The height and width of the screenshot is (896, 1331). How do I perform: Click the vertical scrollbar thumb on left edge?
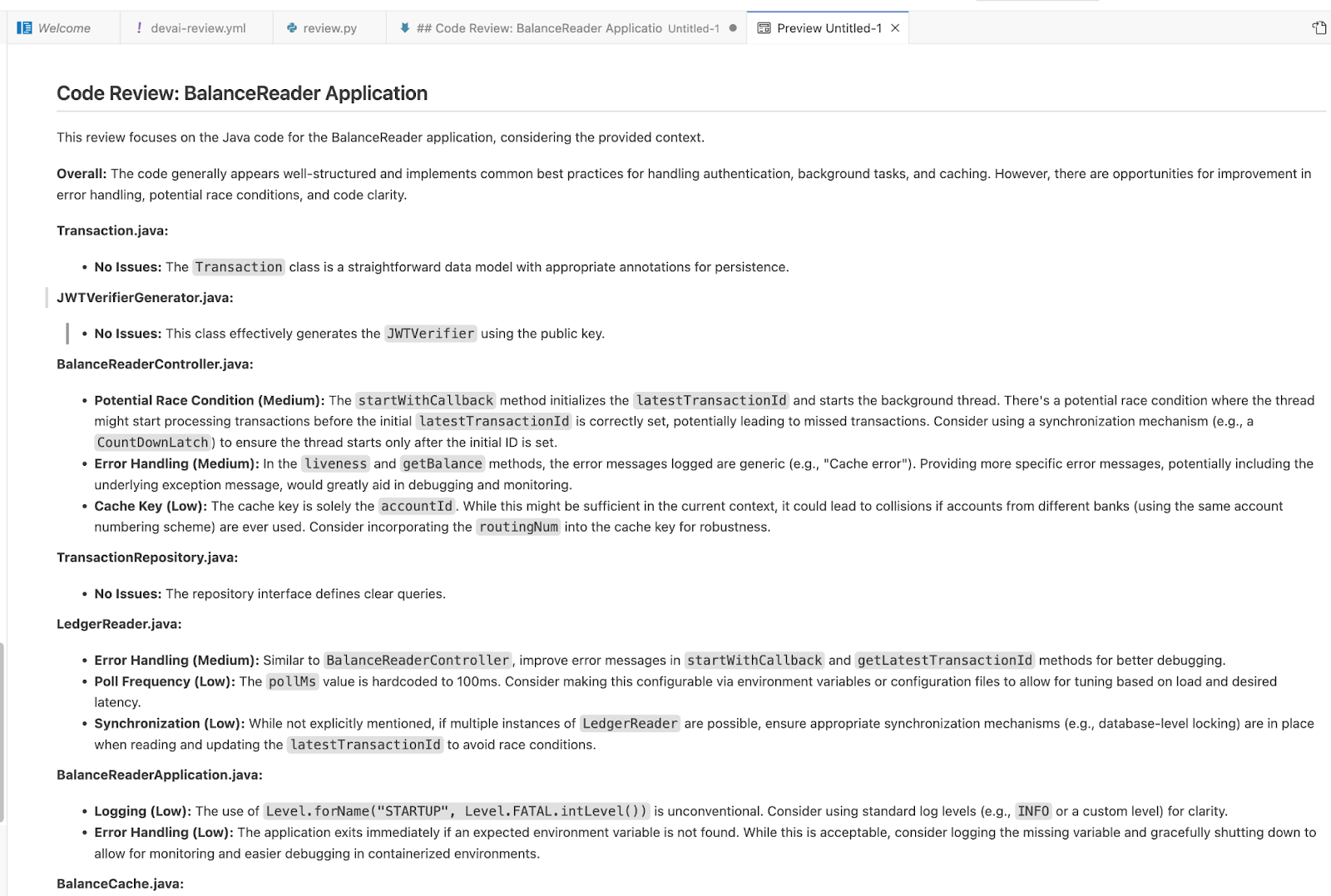(x=2, y=732)
